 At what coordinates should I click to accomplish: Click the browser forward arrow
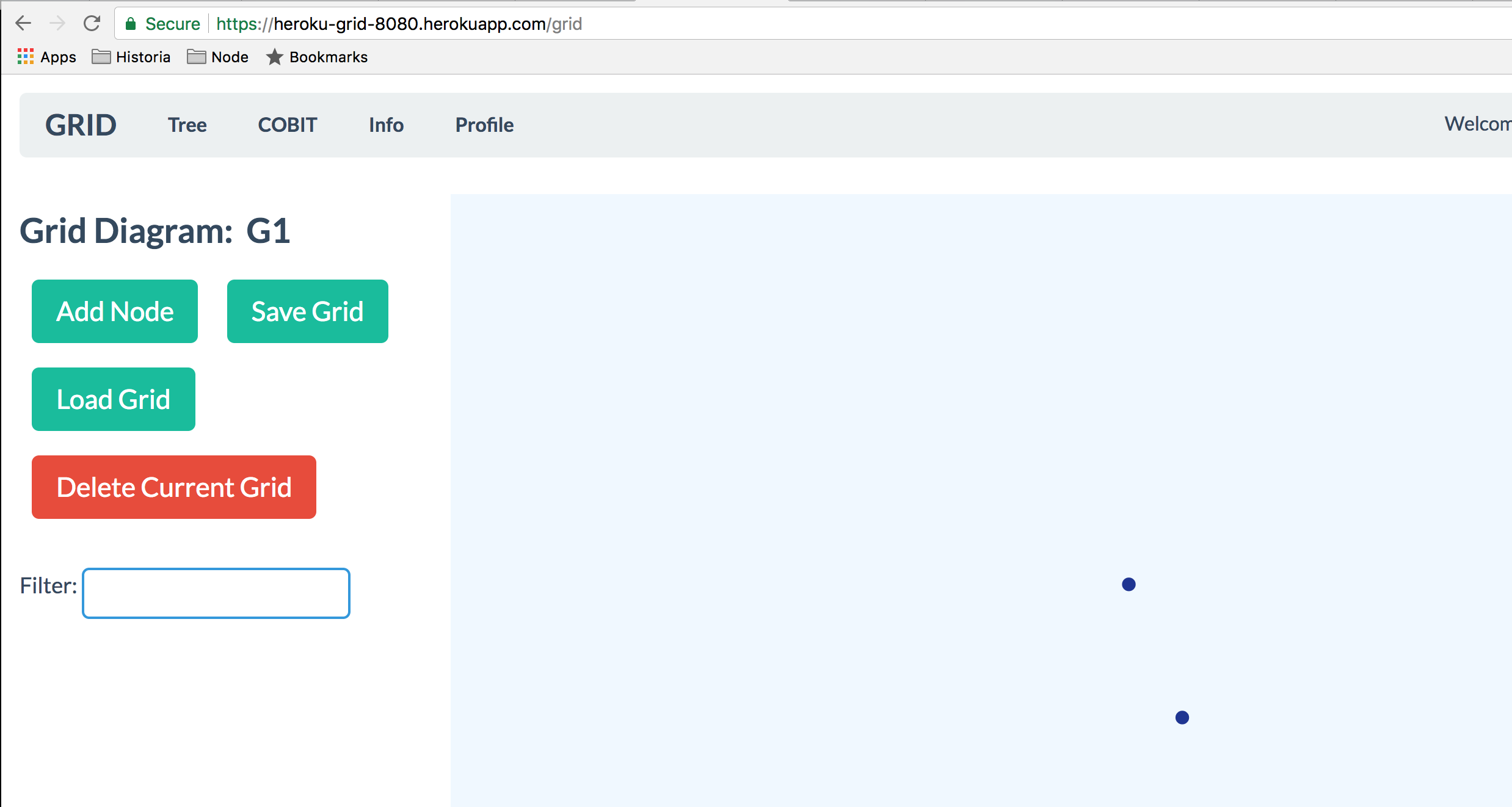[x=57, y=24]
